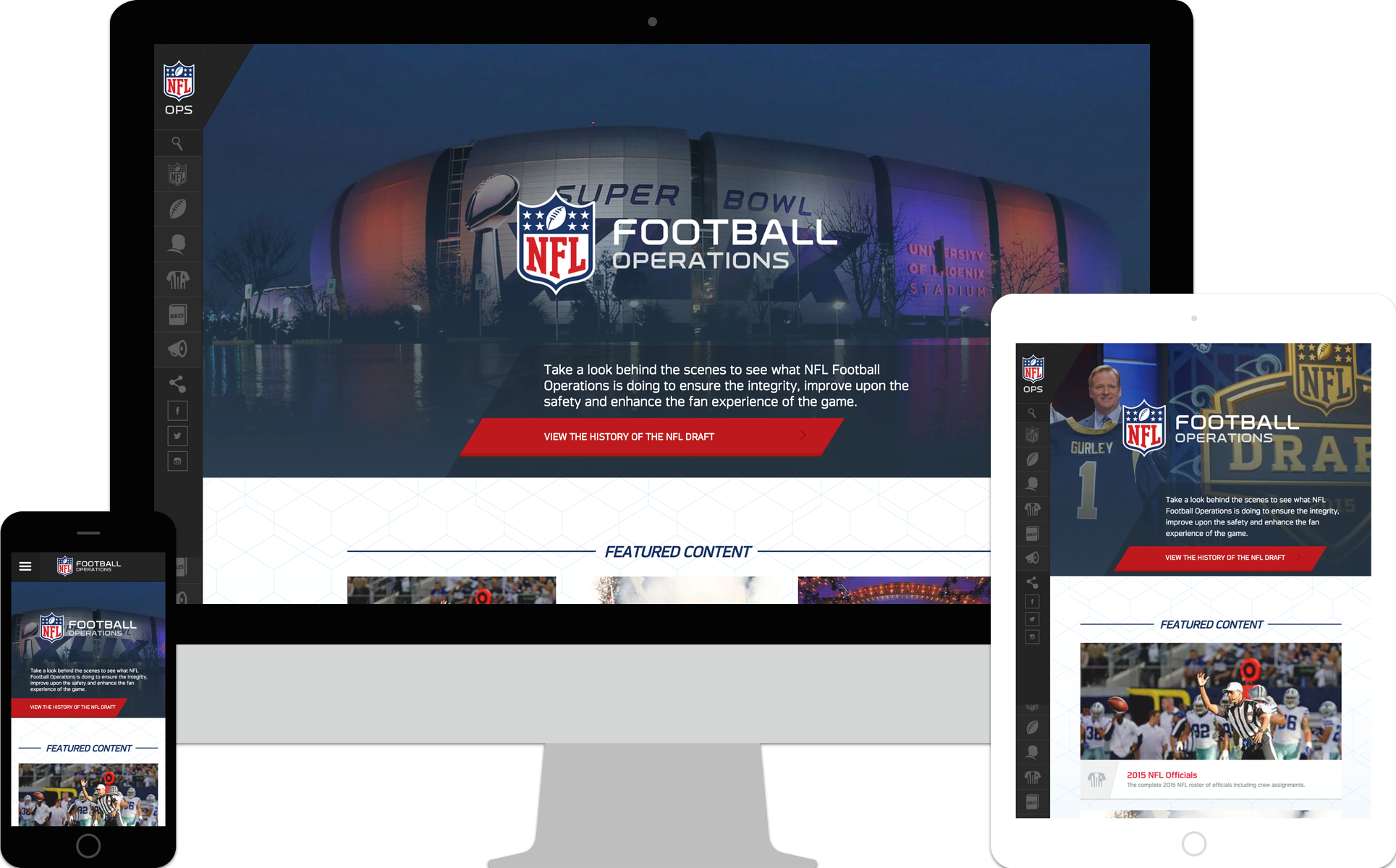Screen dimensions: 1396x868
Task: Open the Facebook icon in desktop sidebar
Action: coord(177,411)
